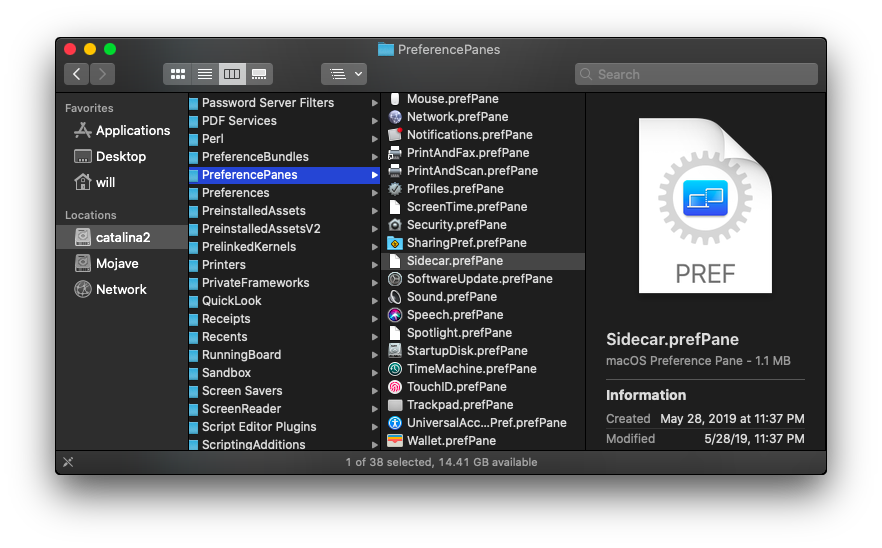The height and width of the screenshot is (548, 882).
Task: Select the StartupDisk.prefPane drive icon
Action: coord(395,351)
